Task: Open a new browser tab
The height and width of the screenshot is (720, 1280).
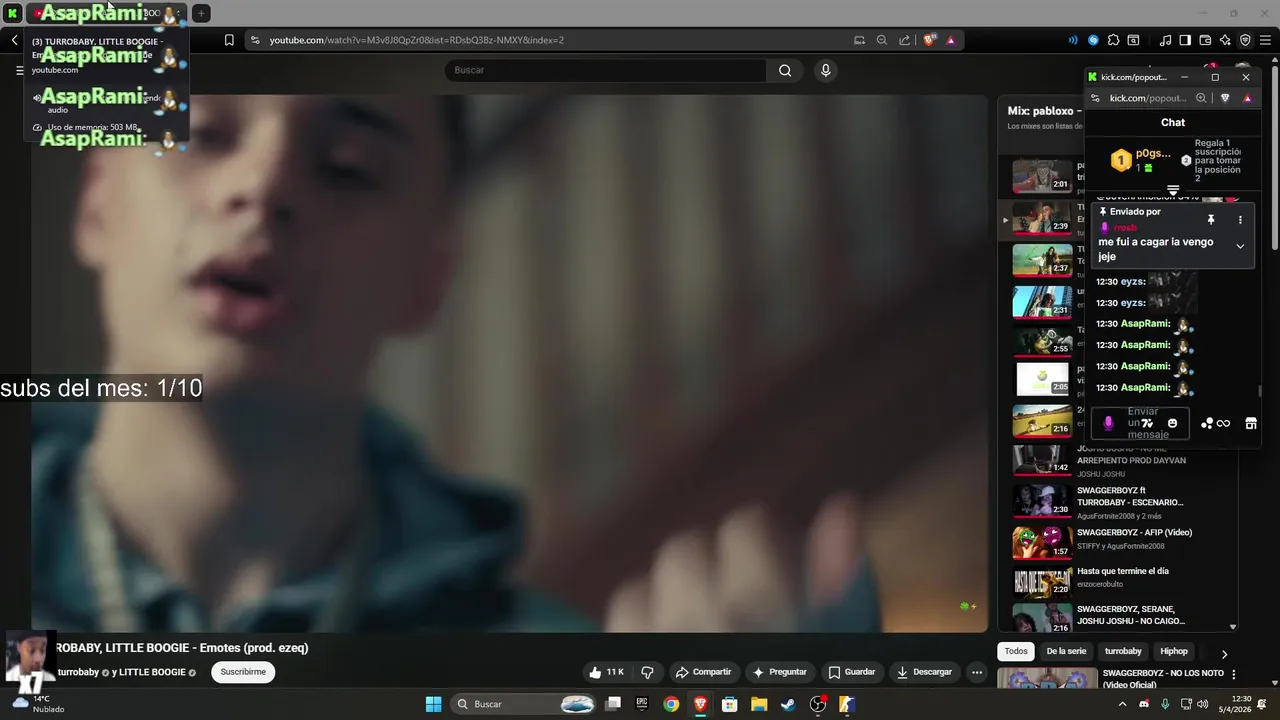Action: click(201, 13)
